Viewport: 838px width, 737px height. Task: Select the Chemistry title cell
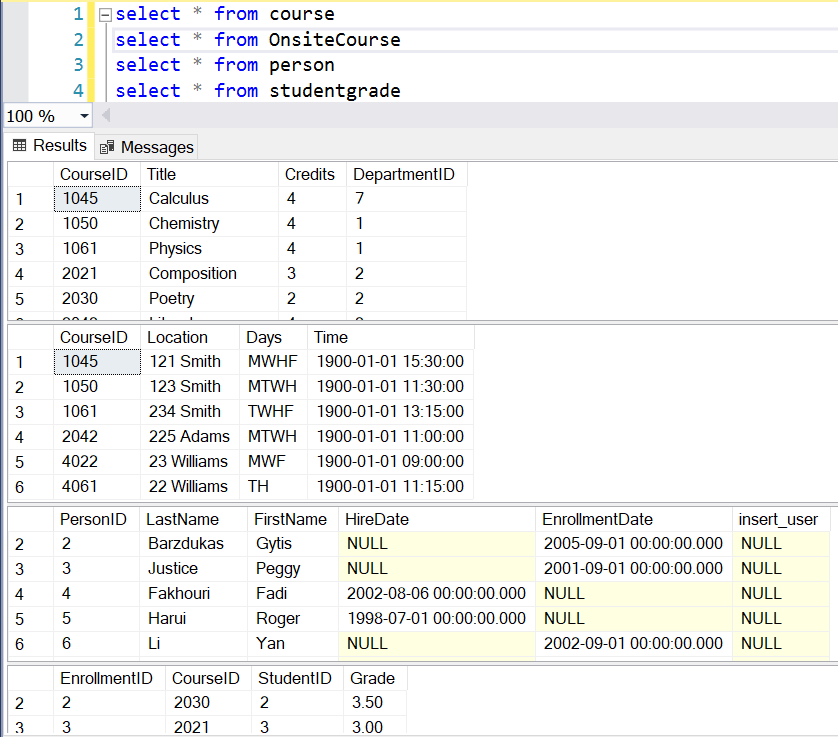pos(210,223)
